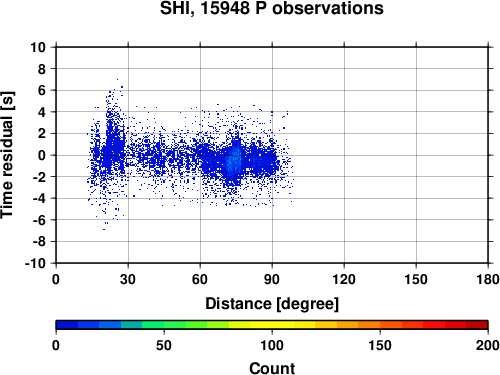Click the plot title SHI P observations
The image size is (500, 375).
point(272,8)
